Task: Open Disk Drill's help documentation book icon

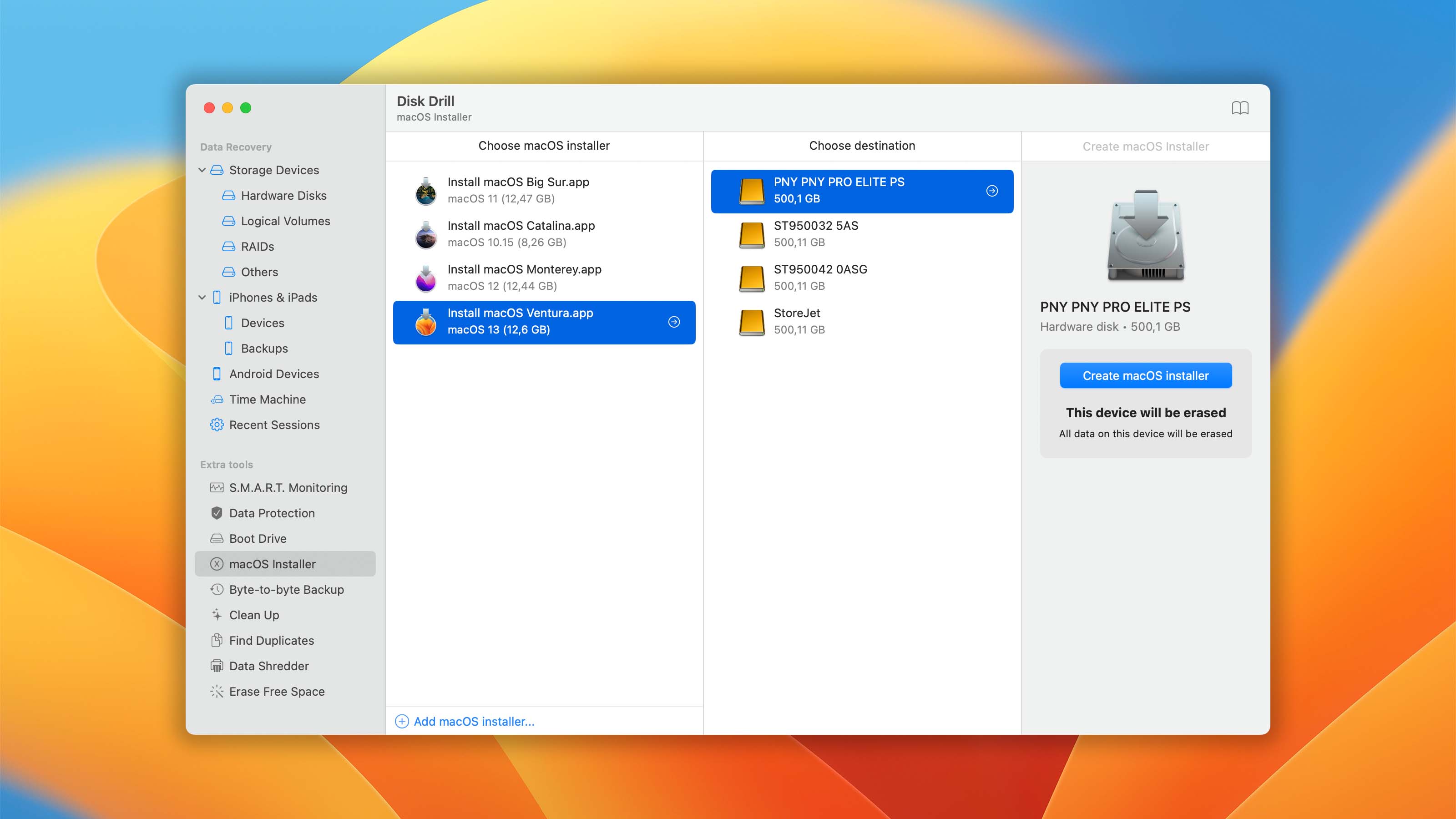Action: click(x=1240, y=107)
